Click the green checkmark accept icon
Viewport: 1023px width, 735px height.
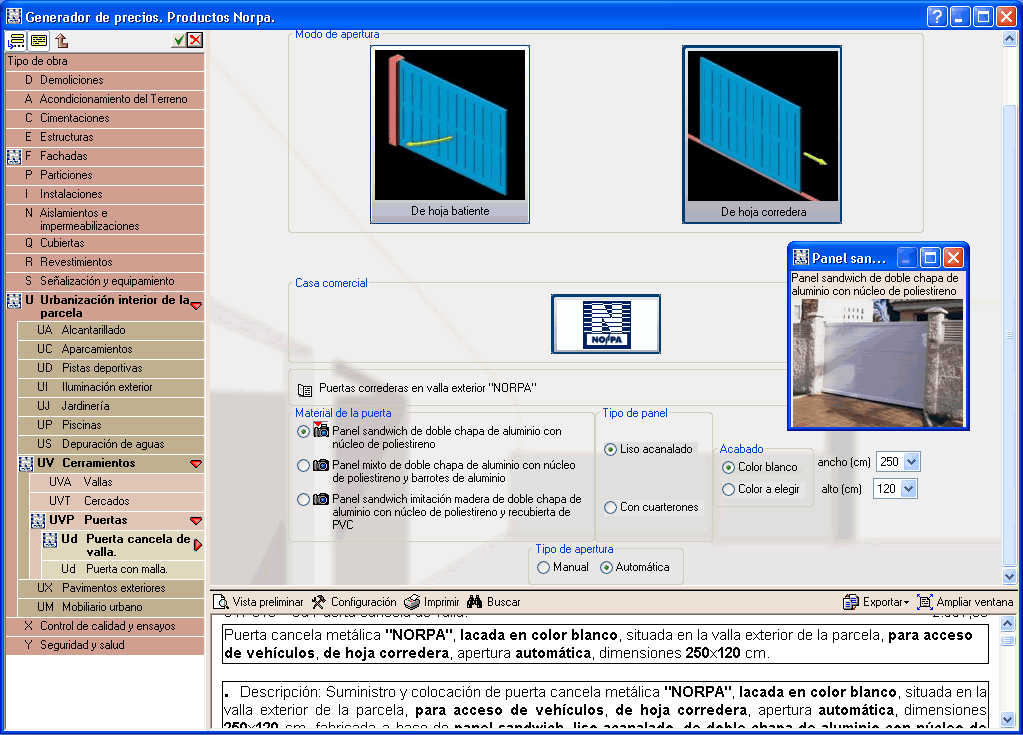(x=178, y=40)
